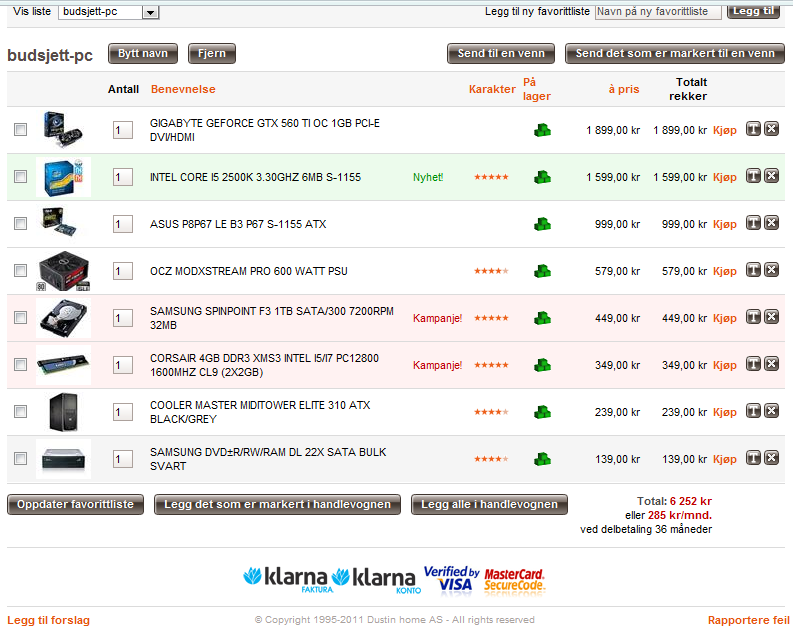Open SAMSUNG DVD±R/RW product name
Viewport: 793px width, 628px height.
coord(268,459)
